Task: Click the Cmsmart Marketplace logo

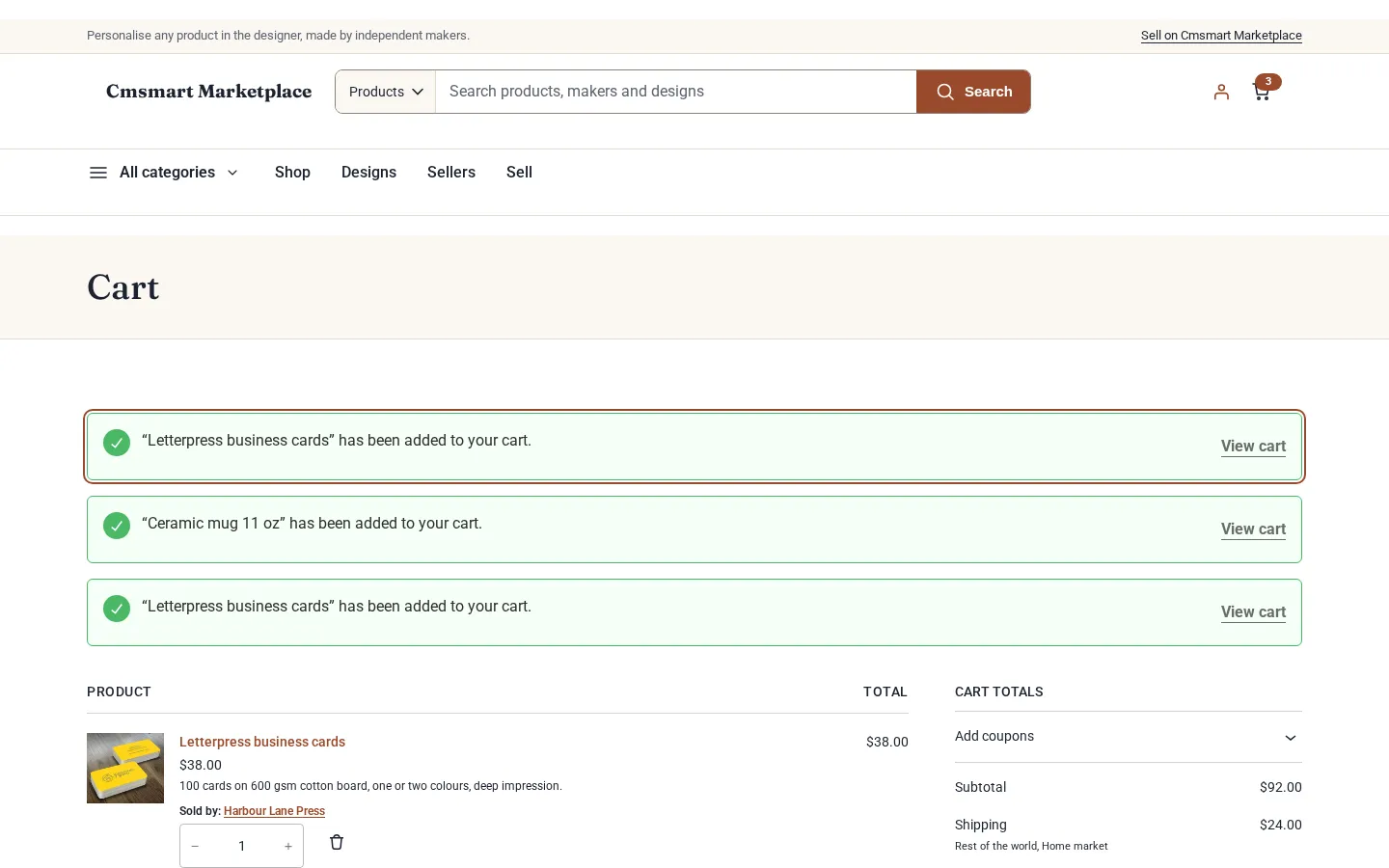Action: coord(209,92)
